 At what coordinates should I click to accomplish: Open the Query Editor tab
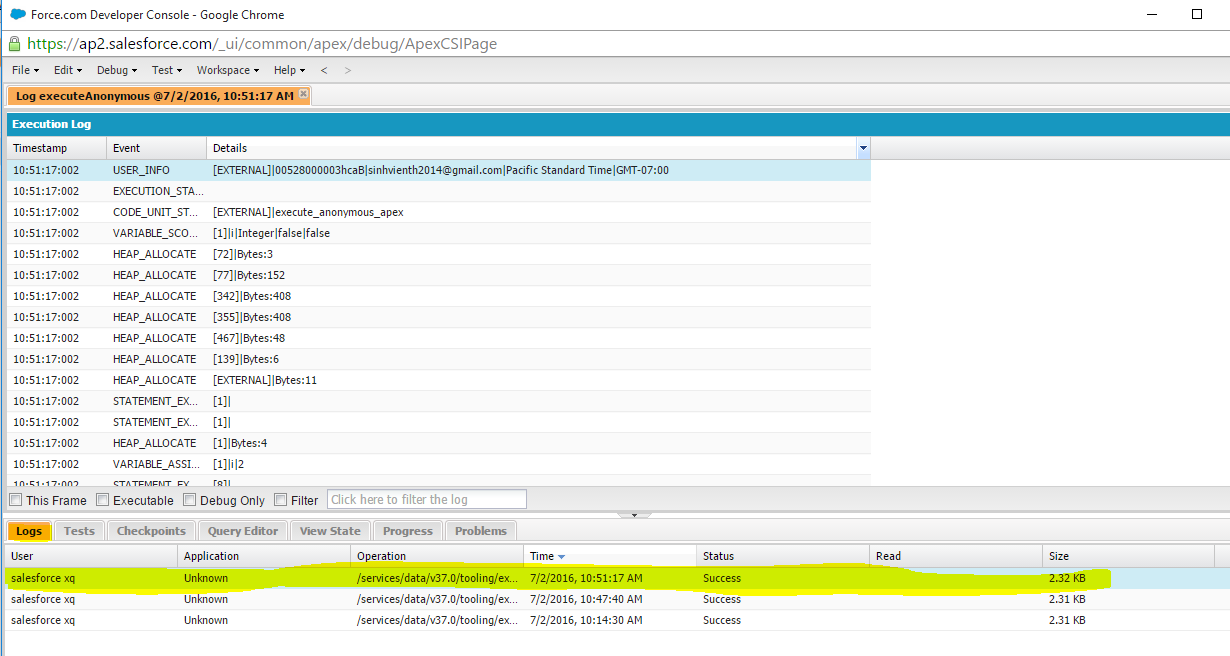pos(244,531)
